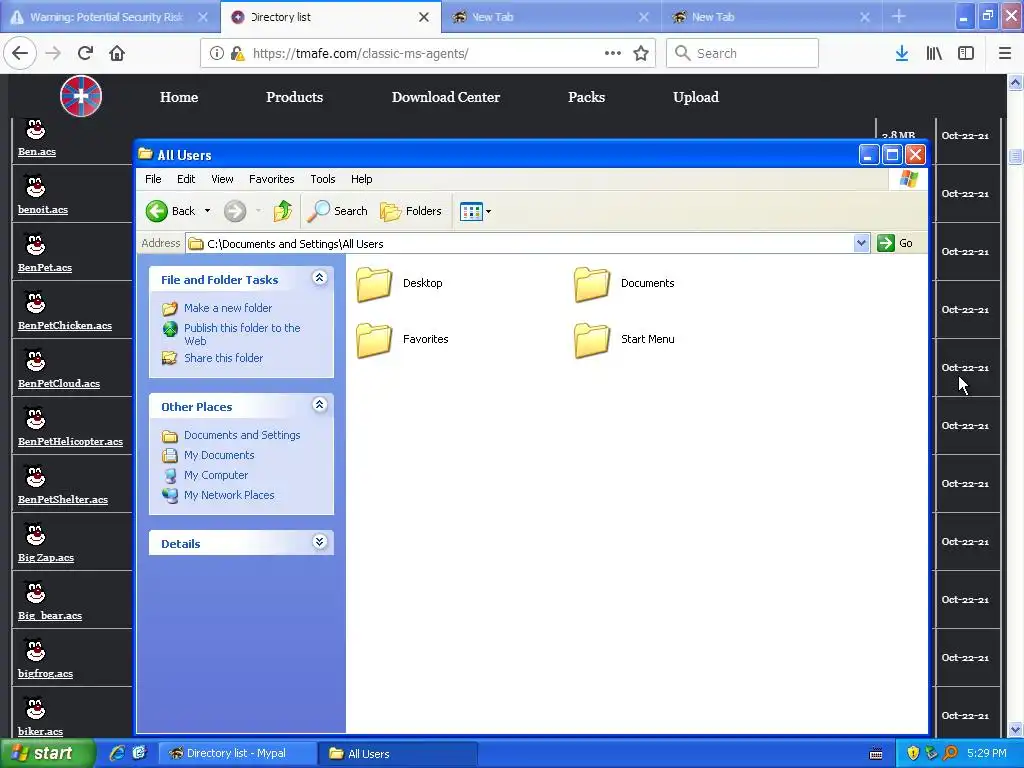Launch Internet Explorer from quick launch

click(x=117, y=753)
